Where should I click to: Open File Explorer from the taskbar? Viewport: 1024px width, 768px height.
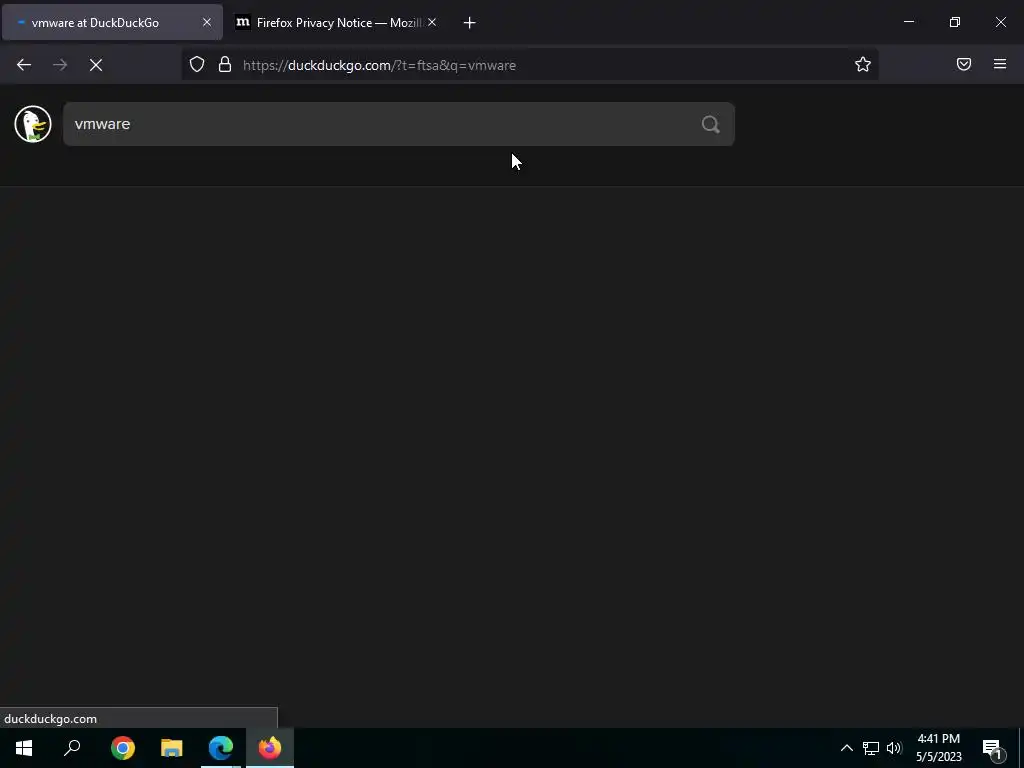pyautogui.click(x=172, y=748)
